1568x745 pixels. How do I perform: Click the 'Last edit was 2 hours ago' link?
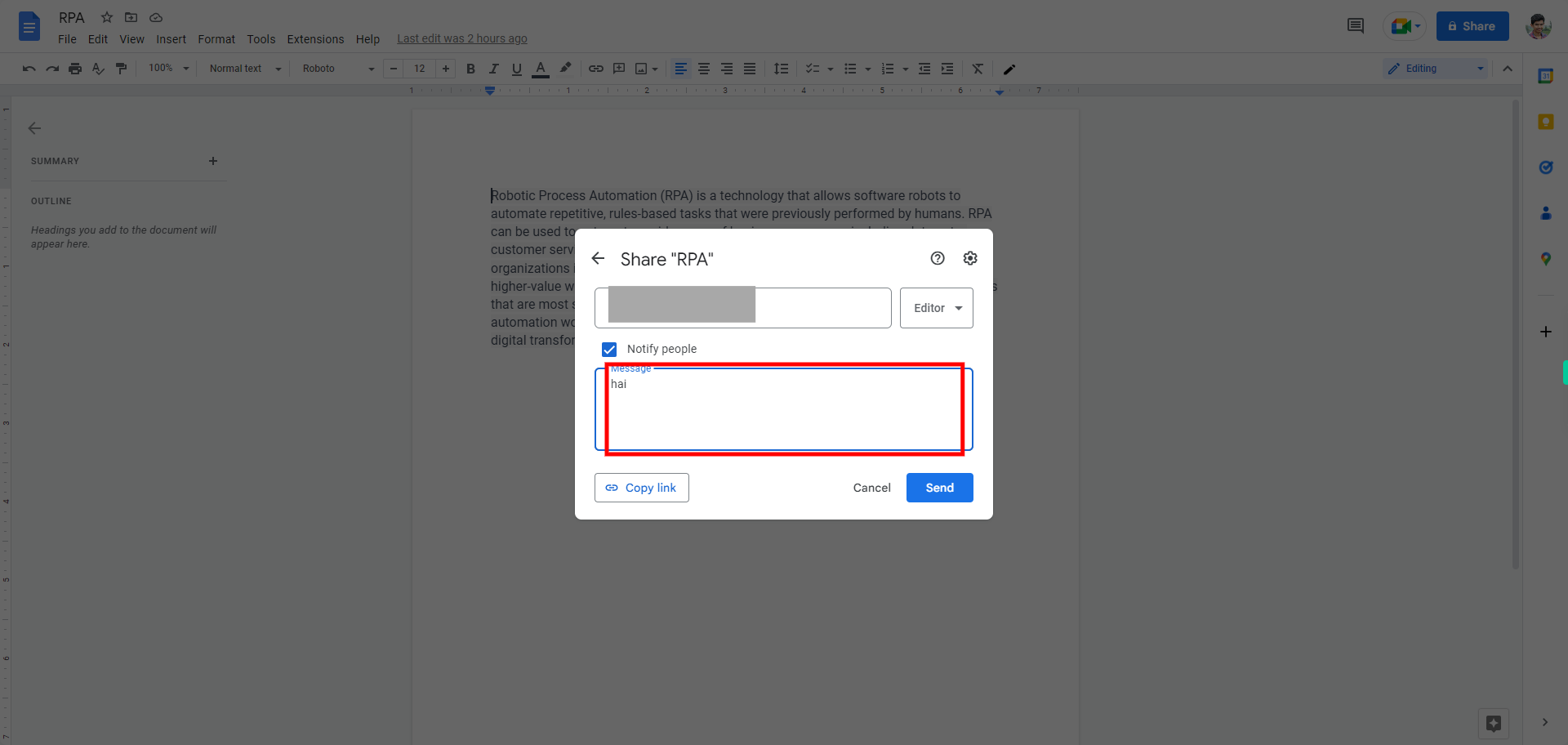click(x=462, y=38)
